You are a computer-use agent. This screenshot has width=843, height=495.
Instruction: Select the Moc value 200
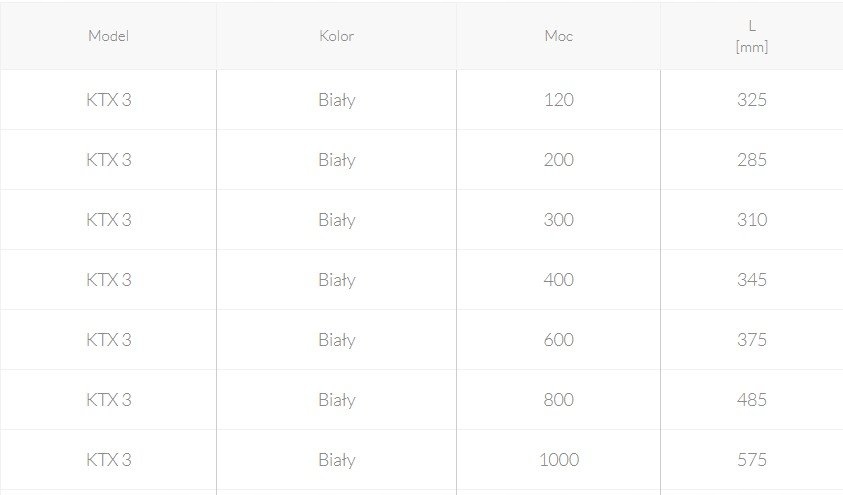click(x=558, y=160)
